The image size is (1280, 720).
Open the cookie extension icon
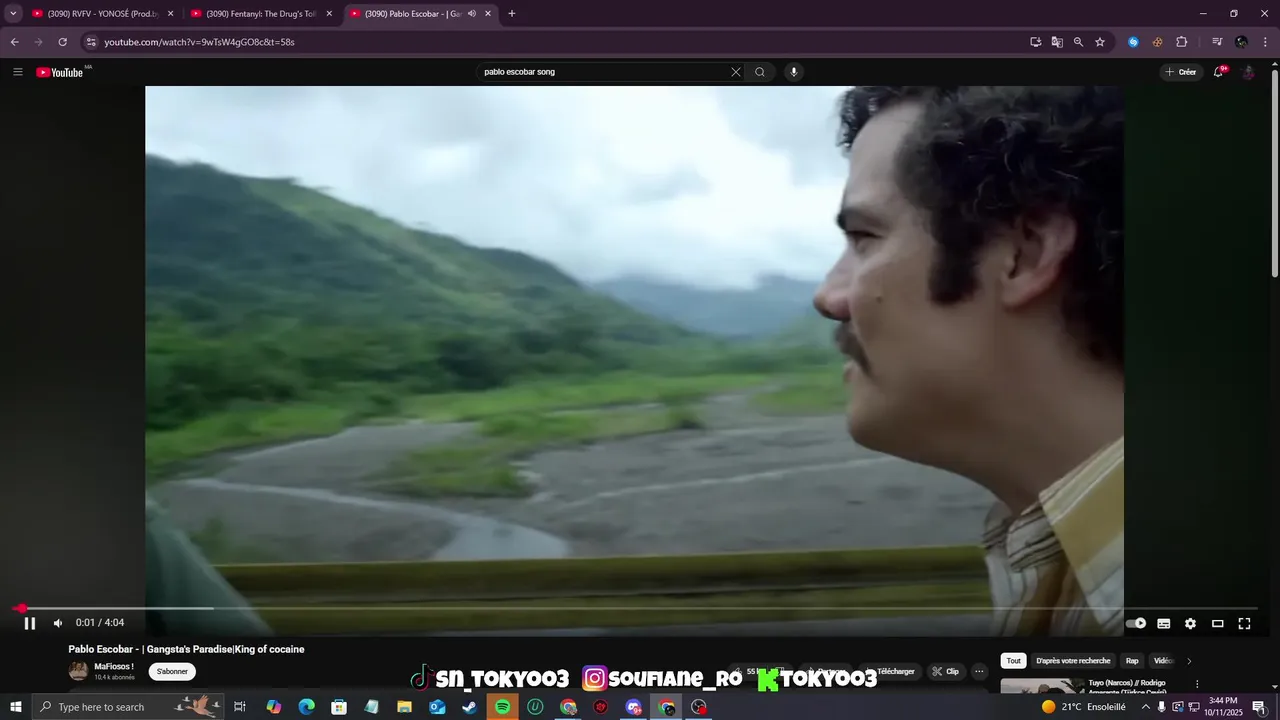(1157, 42)
